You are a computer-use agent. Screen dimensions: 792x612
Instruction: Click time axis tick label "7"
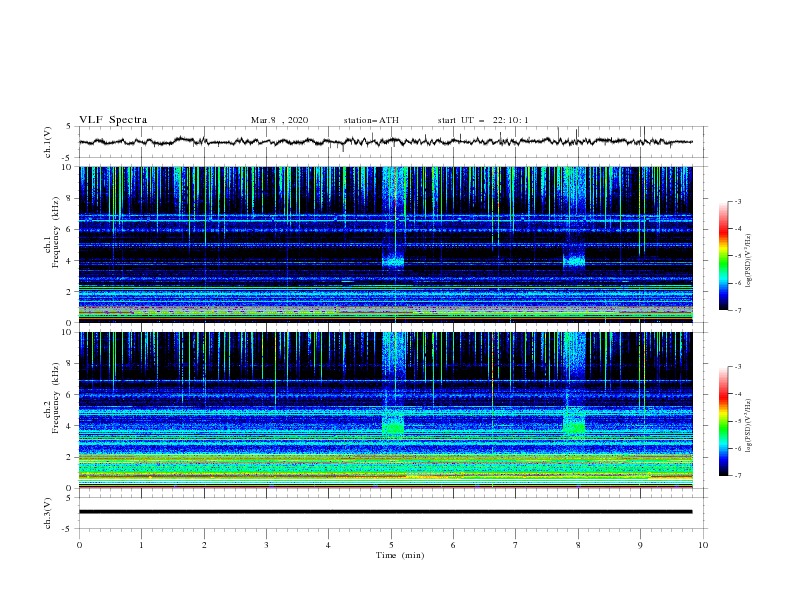click(x=516, y=545)
